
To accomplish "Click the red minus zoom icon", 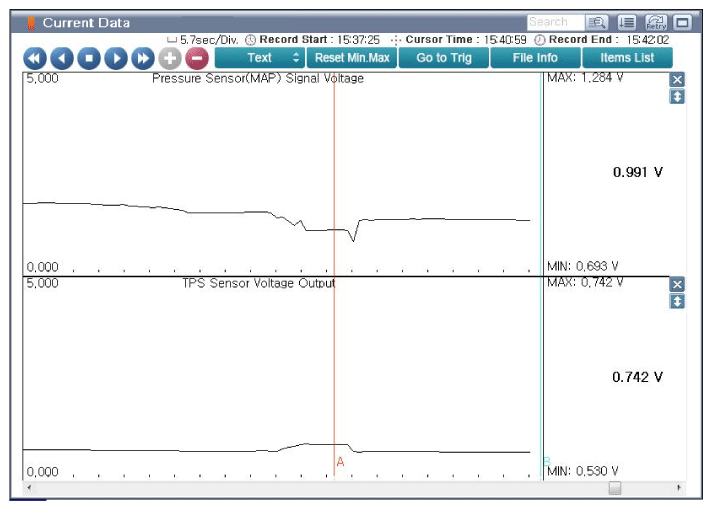I will coord(196,58).
